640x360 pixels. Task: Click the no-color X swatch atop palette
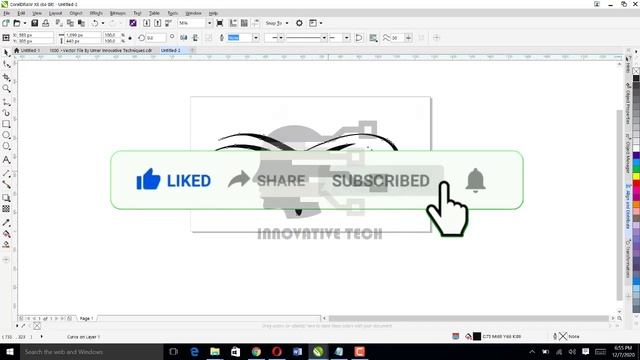point(636,71)
